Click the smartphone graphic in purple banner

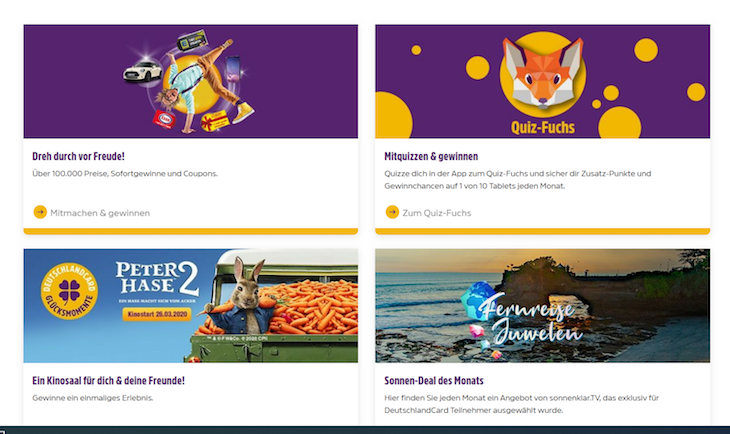233,68
